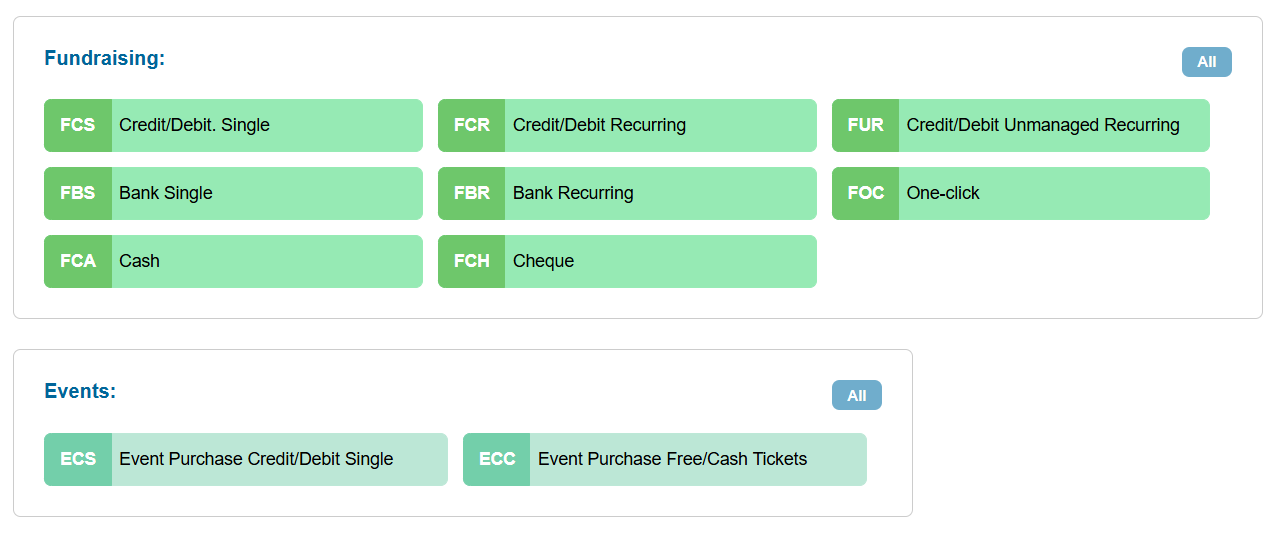Click the Fundraising section heading
The height and width of the screenshot is (548, 1282).
point(104,58)
